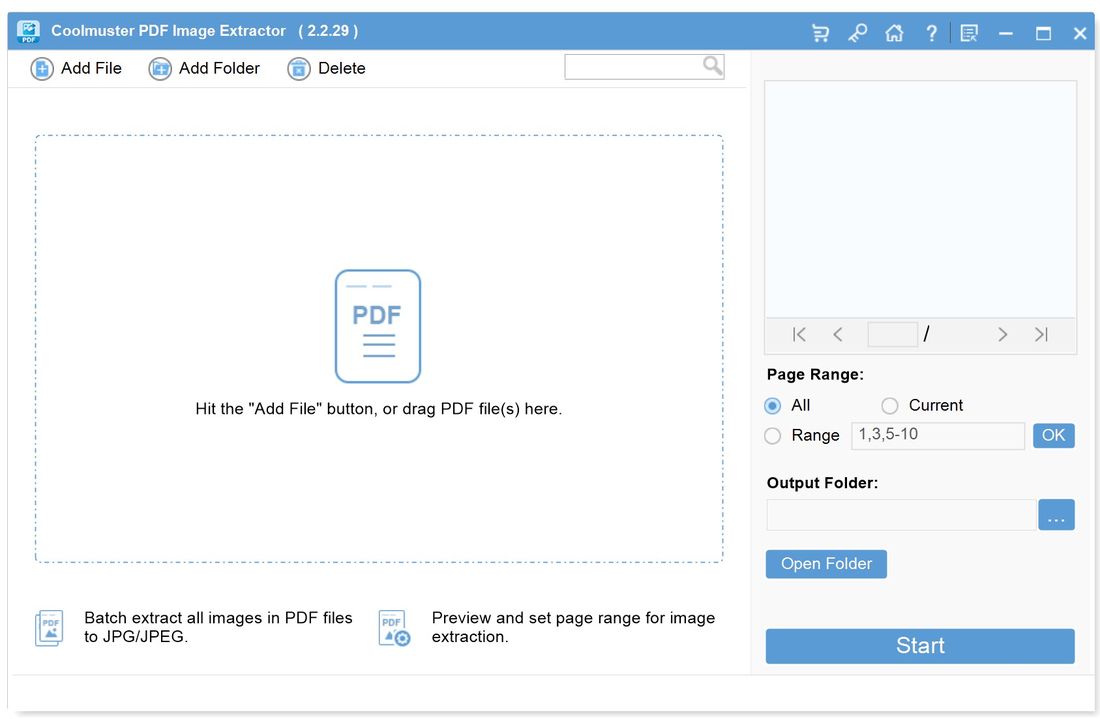Go to next page arrow in preview
1100x719 pixels.
pyautogui.click(x=1002, y=334)
